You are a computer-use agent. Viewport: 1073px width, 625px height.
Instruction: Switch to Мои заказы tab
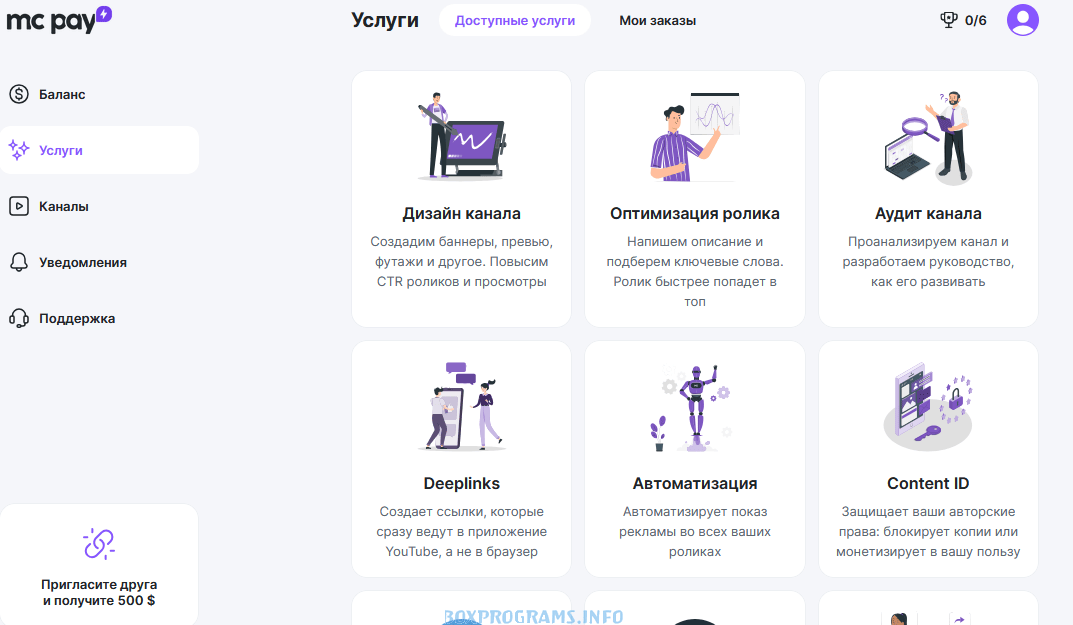pos(657,21)
